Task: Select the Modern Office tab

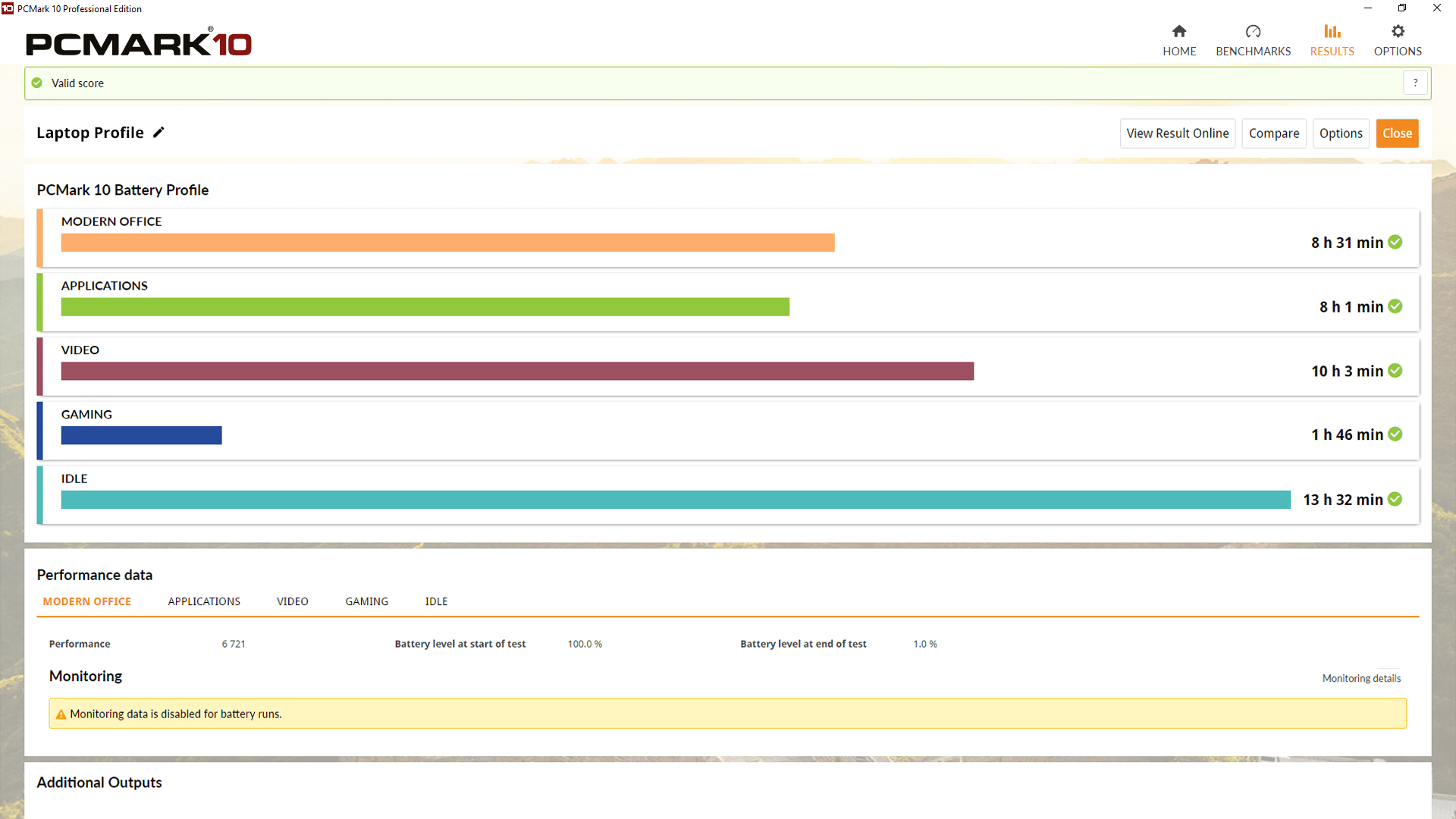Action: [86, 601]
